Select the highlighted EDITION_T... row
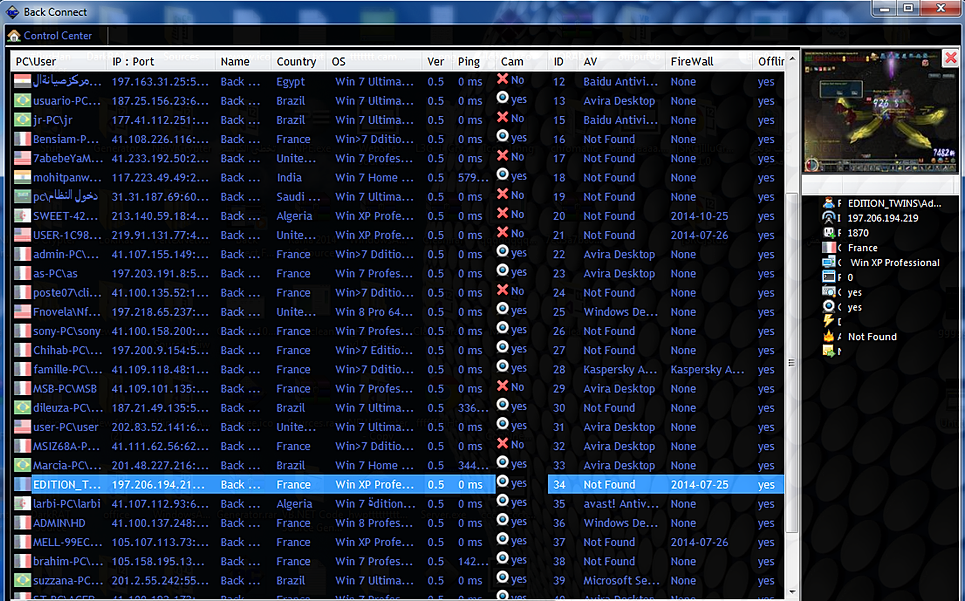 coord(398,484)
